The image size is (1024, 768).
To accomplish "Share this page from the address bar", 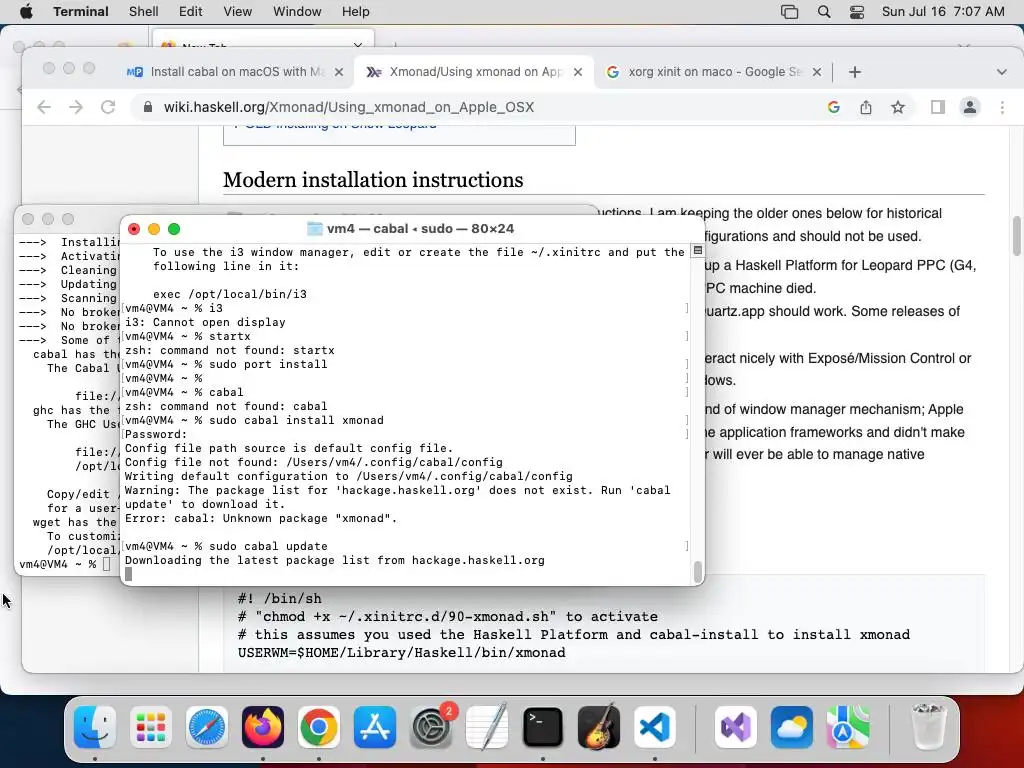I will (866, 107).
